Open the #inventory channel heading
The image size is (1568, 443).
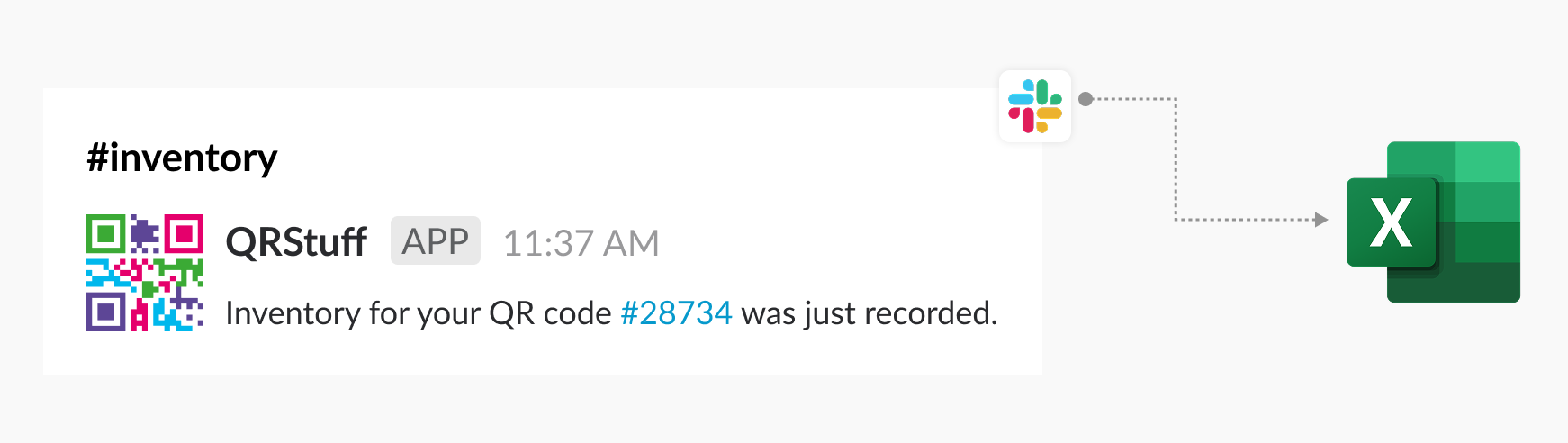(x=182, y=158)
